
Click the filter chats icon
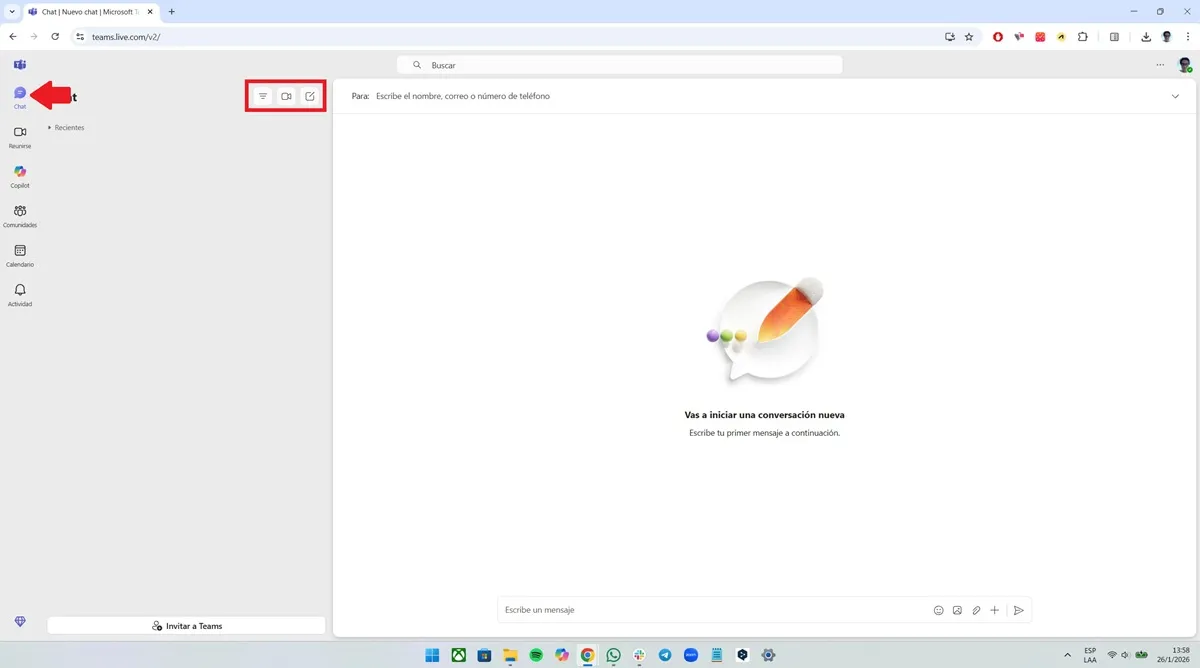pyautogui.click(x=263, y=96)
